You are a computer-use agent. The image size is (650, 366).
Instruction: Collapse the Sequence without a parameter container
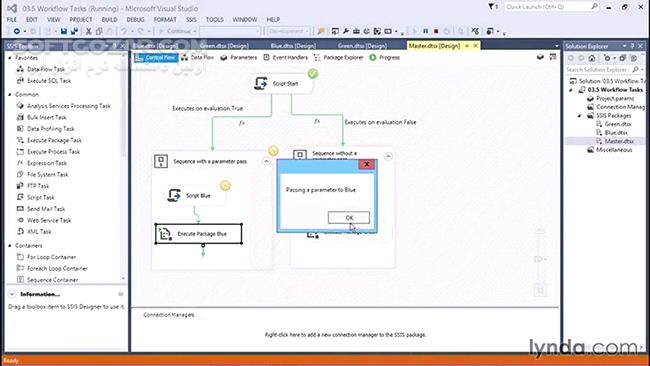(x=388, y=157)
